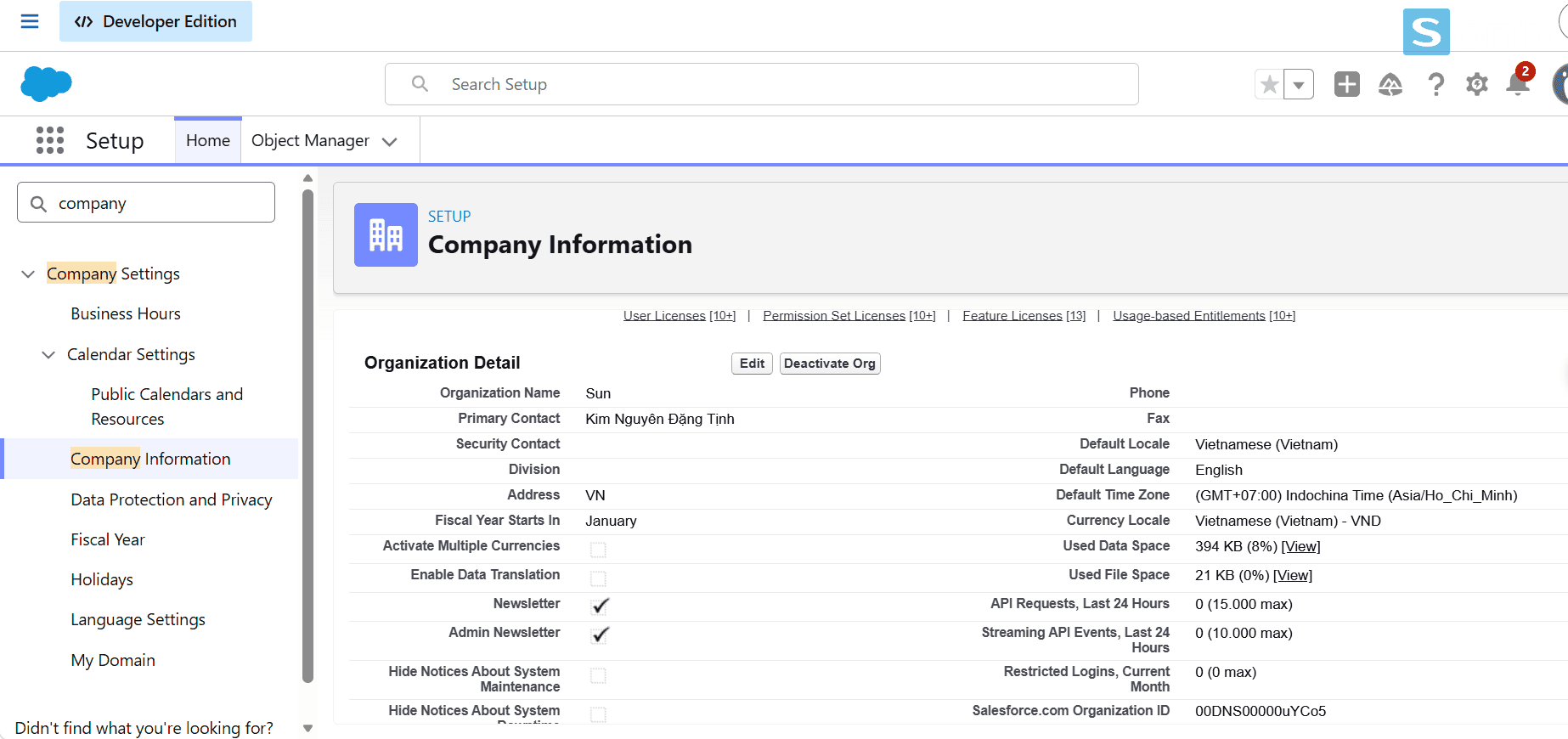
Task: Click the organization ID 00DNS00000uYCo5
Action: 1261,711
